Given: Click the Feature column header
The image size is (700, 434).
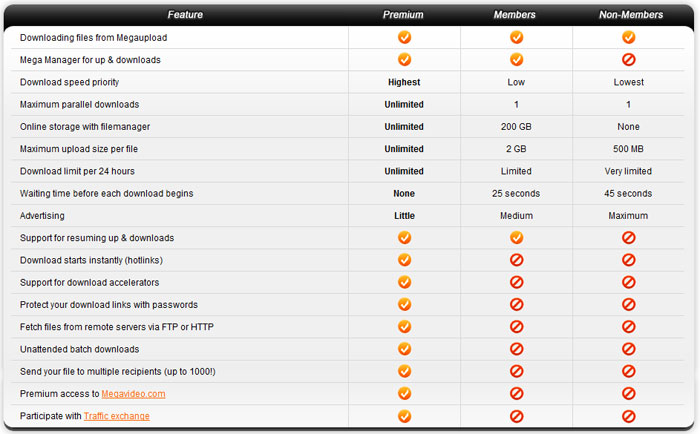Looking at the screenshot, I should point(185,15).
